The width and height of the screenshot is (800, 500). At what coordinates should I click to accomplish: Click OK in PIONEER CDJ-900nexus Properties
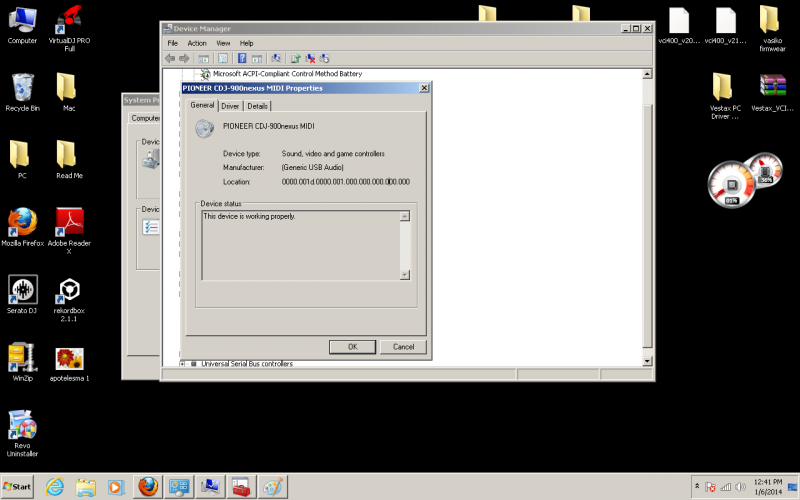(353, 347)
